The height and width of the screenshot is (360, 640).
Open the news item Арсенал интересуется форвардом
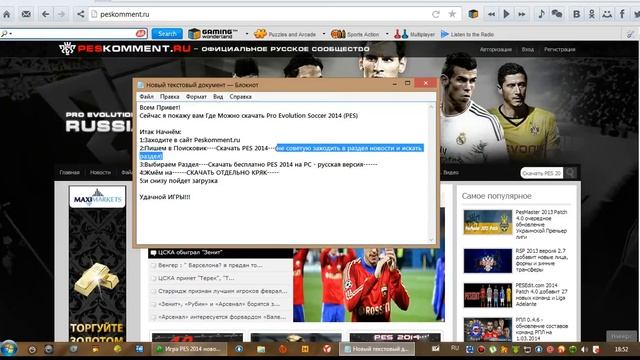coord(222,317)
